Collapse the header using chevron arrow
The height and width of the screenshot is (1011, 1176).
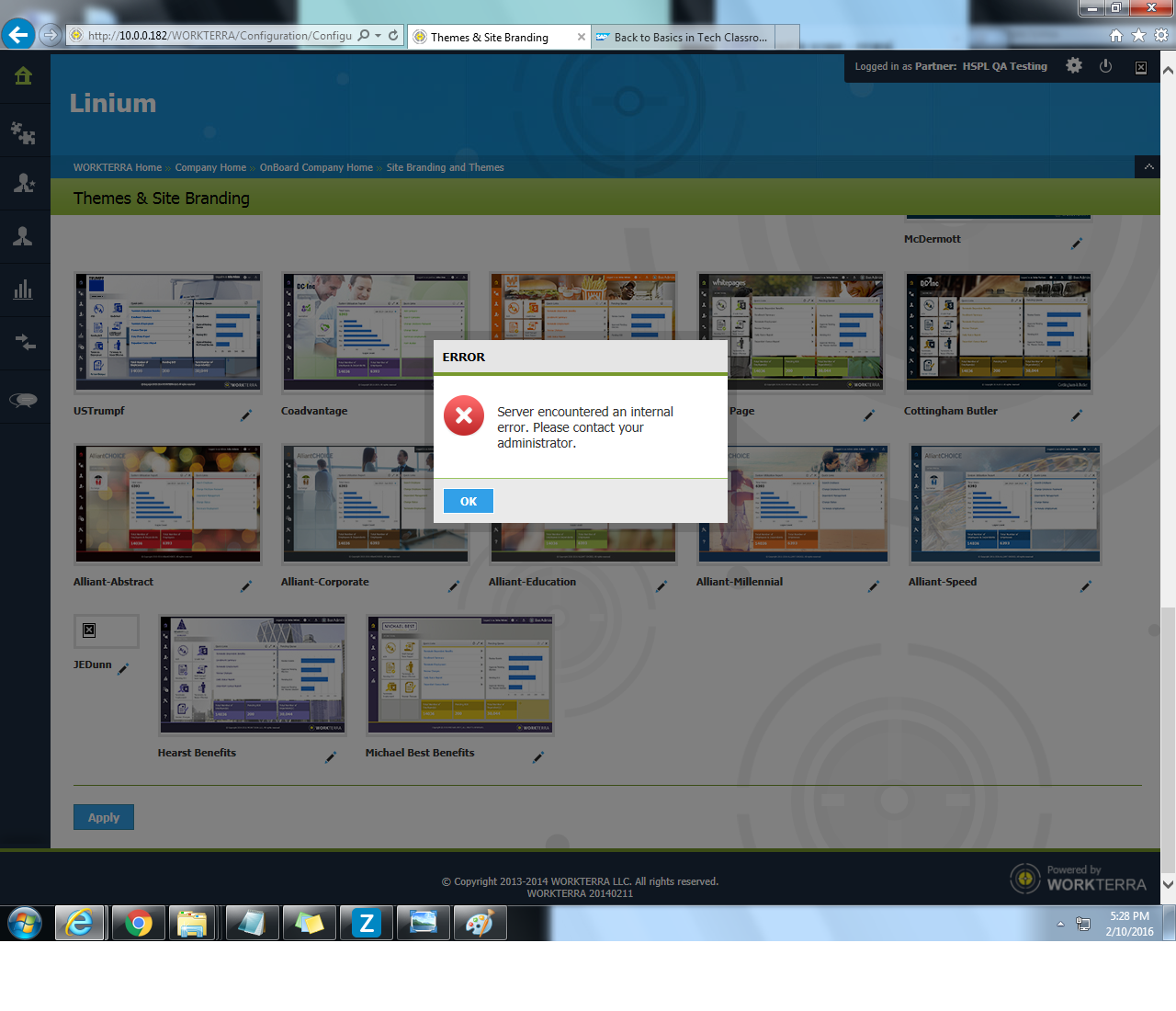coord(1148,166)
